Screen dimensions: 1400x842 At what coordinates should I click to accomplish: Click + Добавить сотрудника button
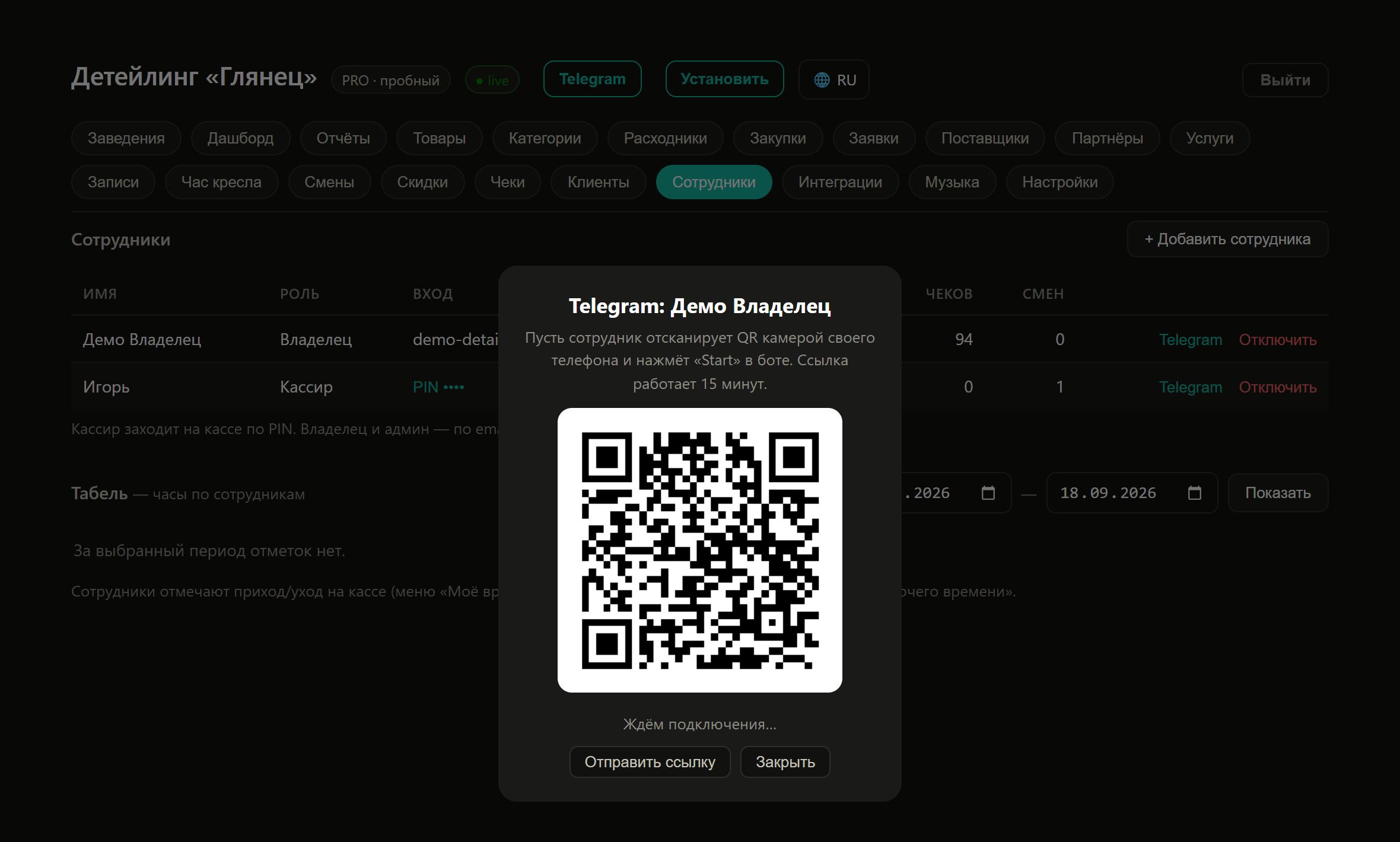click(x=1228, y=239)
